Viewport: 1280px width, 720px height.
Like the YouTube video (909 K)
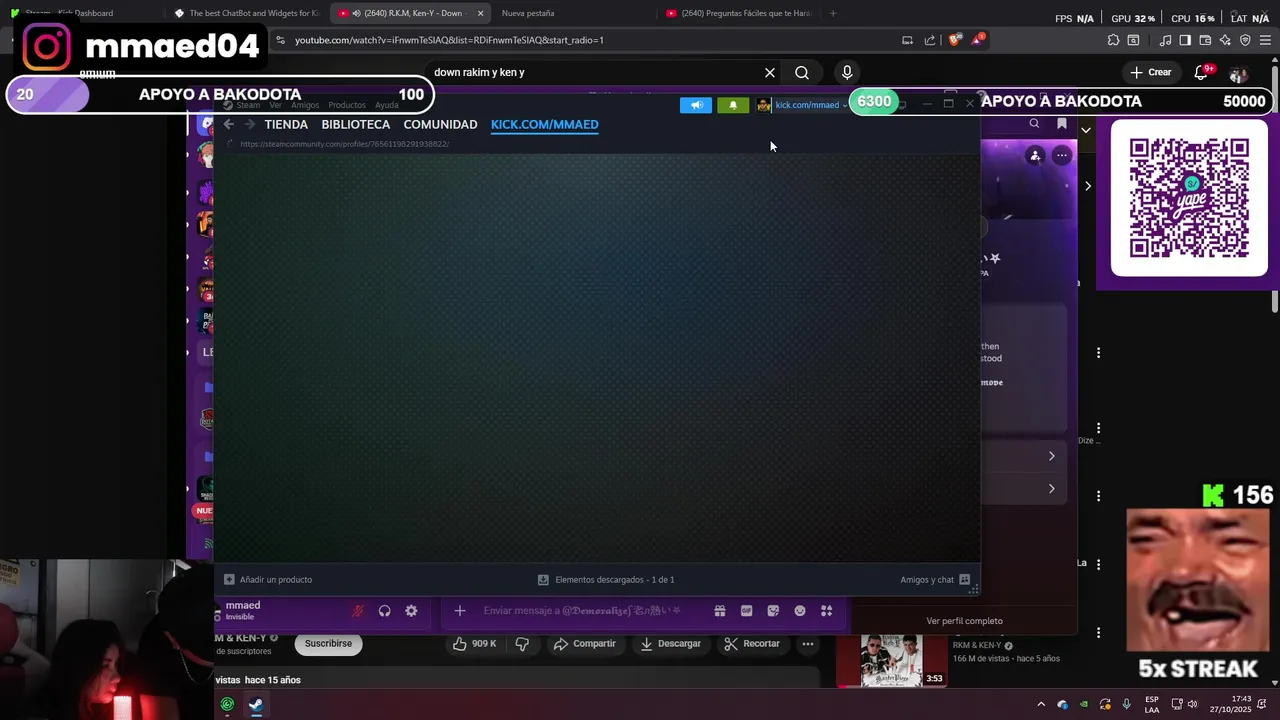[x=475, y=644]
